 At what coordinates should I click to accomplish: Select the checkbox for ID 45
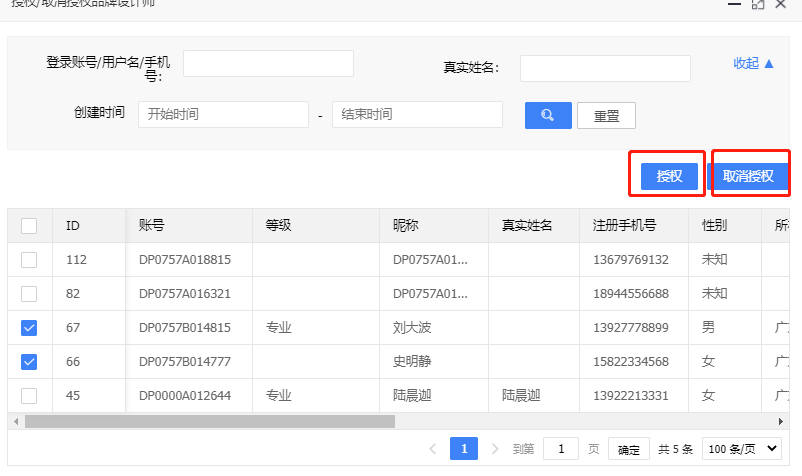(29, 395)
